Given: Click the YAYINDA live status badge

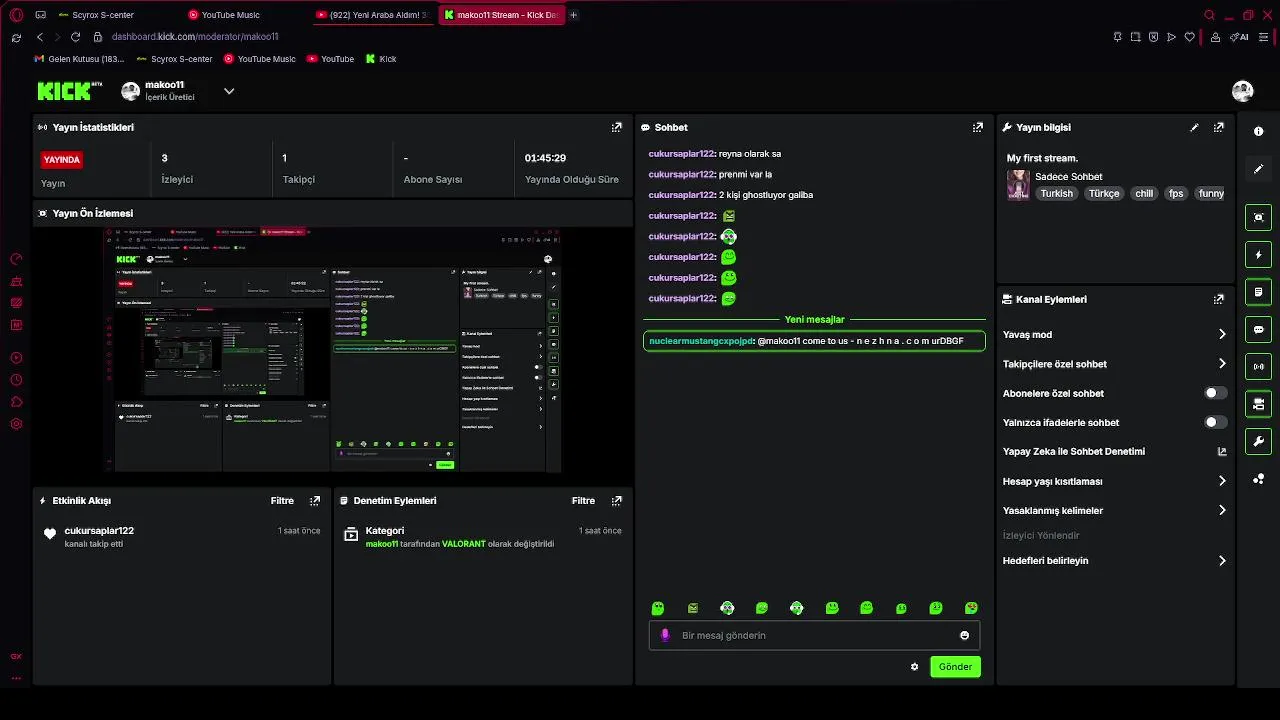Looking at the screenshot, I should [62, 160].
